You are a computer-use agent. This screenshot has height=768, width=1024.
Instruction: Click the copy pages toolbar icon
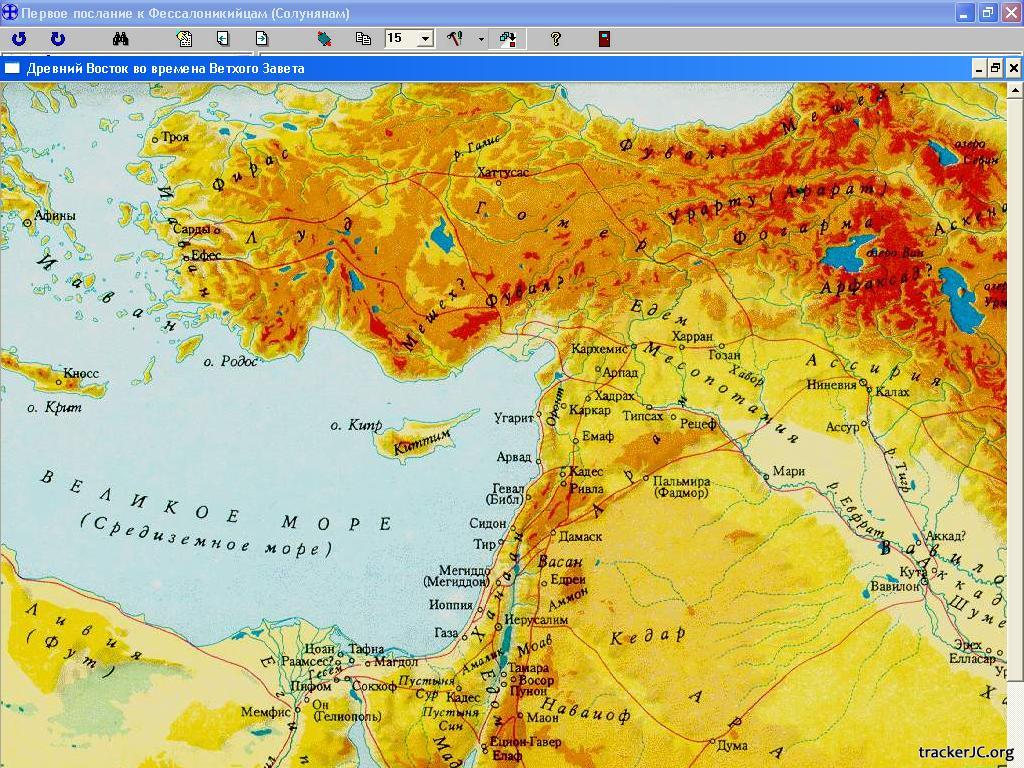point(363,39)
